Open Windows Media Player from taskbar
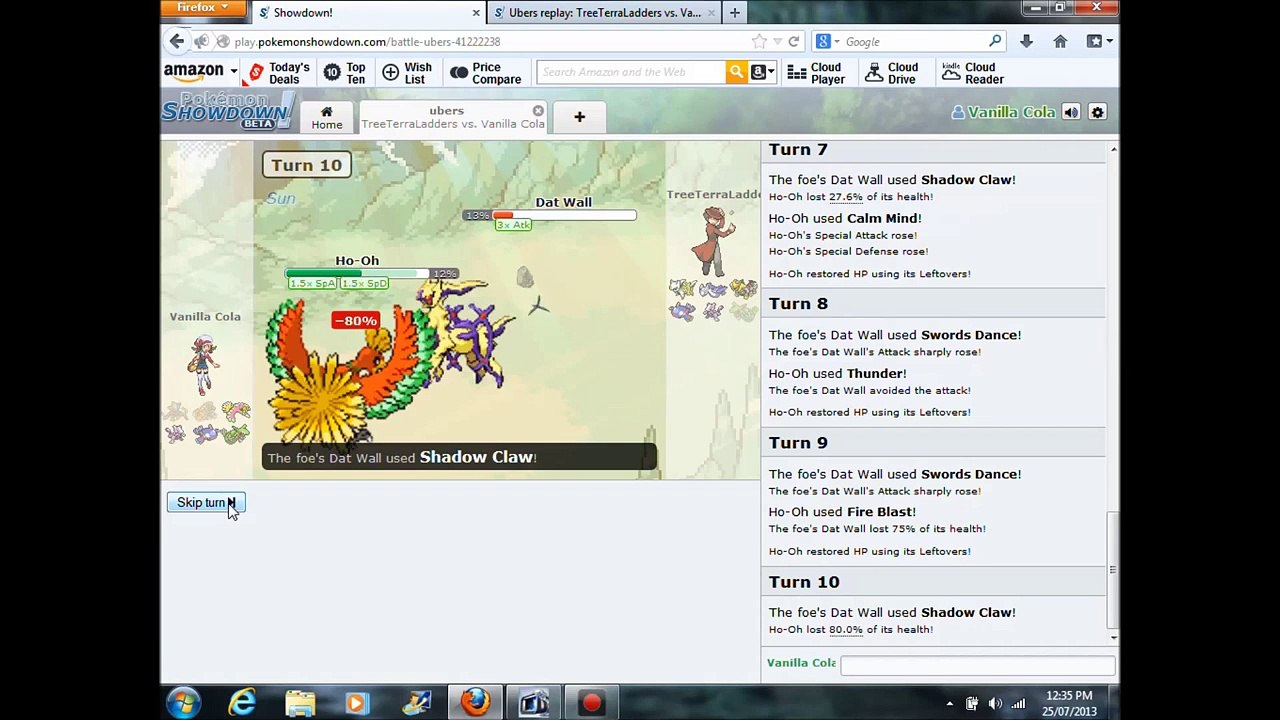 [x=357, y=703]
